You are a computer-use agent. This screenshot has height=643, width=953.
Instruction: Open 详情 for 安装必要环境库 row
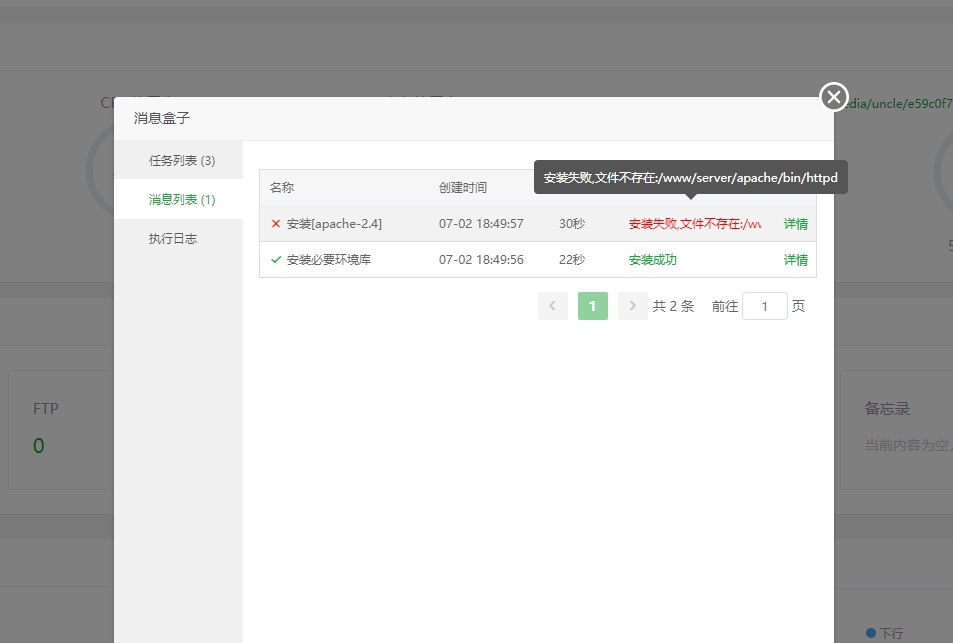click(x=796, y=260)
